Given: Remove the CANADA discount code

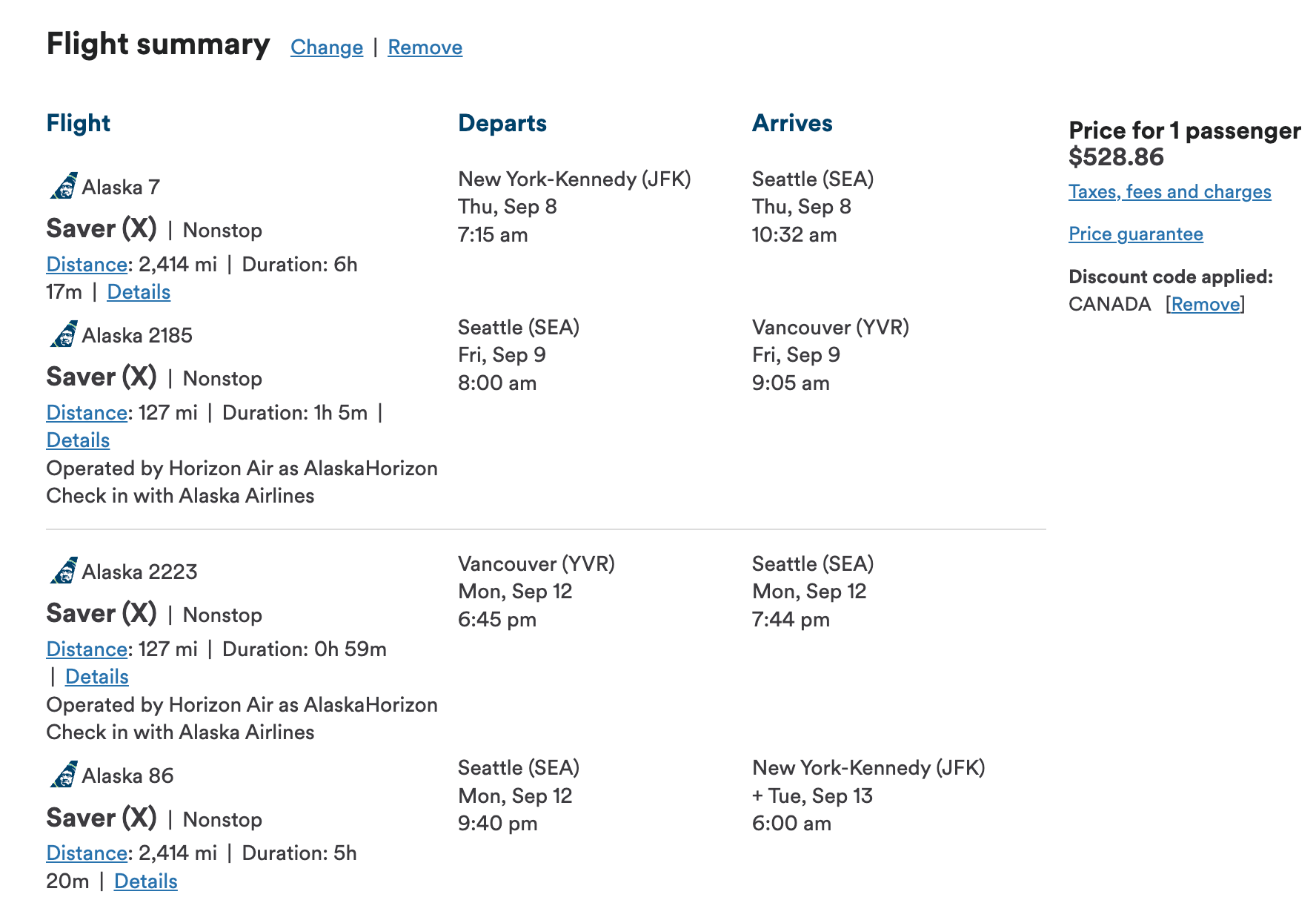Looking at the screenshot, I should (1205, 304).
